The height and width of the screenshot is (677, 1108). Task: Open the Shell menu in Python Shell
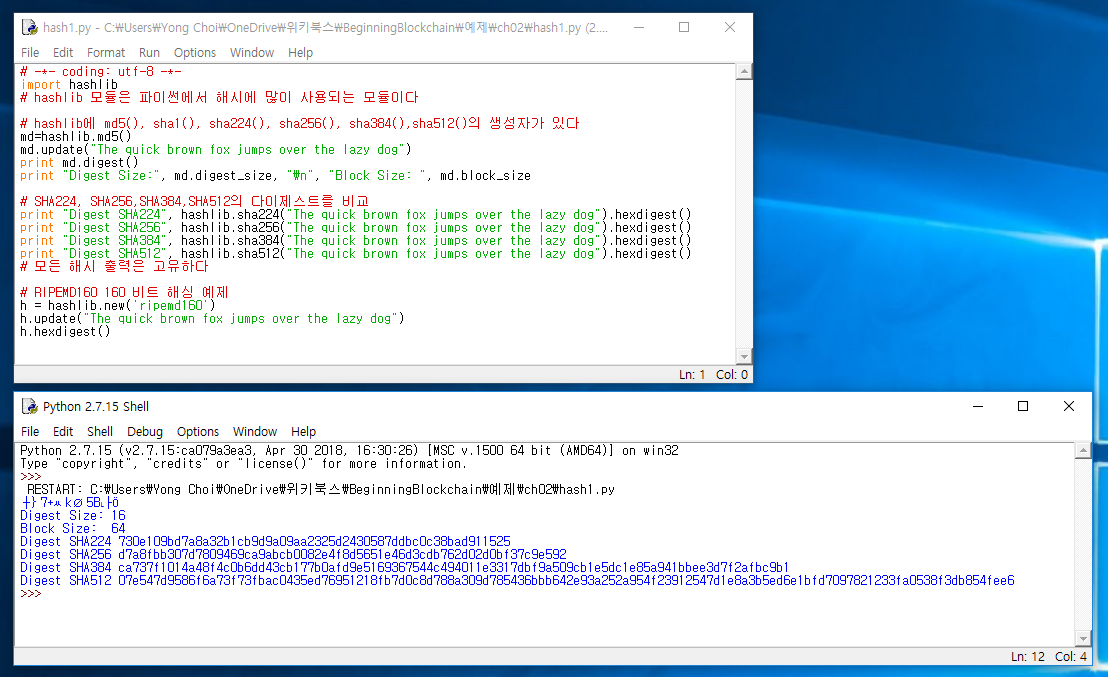pyautogui.click(x=99, y=431)
